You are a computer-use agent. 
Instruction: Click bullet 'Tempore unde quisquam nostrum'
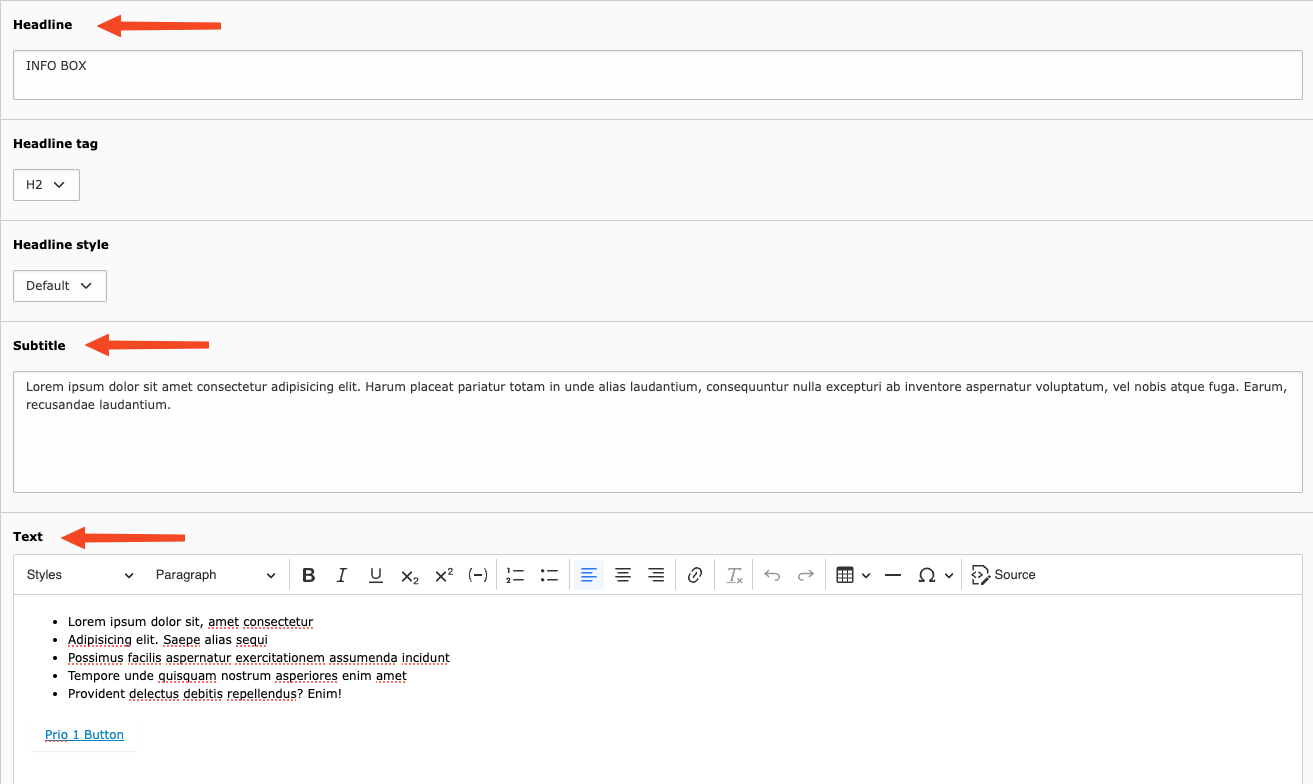pyautogui.click(x=237, y=676)
